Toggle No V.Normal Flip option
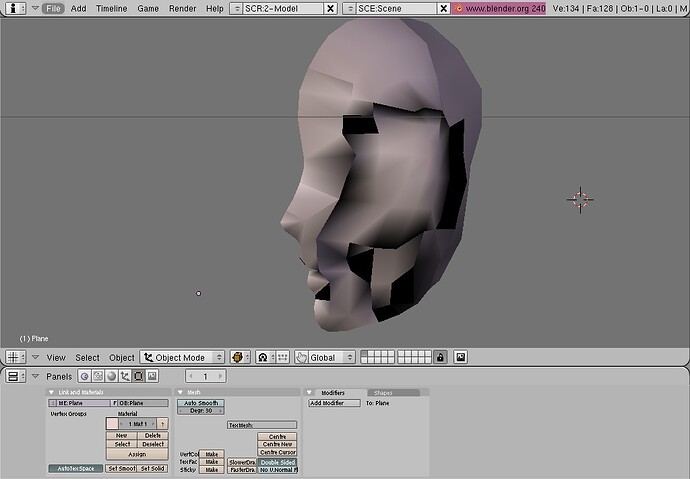690x479 pixels. click(277, 470)
